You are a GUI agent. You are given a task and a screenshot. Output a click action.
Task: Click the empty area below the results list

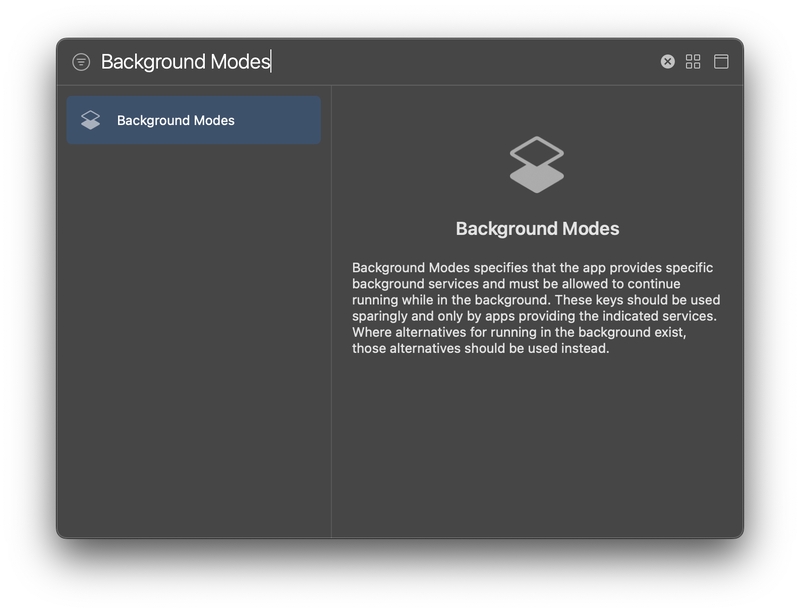194,340
